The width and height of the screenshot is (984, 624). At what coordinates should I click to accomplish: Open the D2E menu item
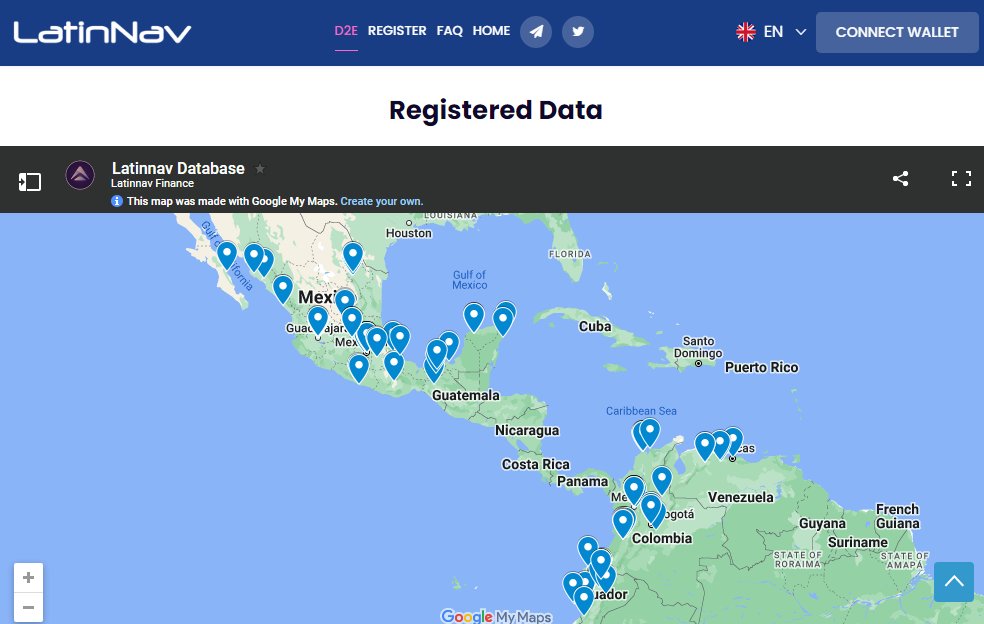pos(346,31)
